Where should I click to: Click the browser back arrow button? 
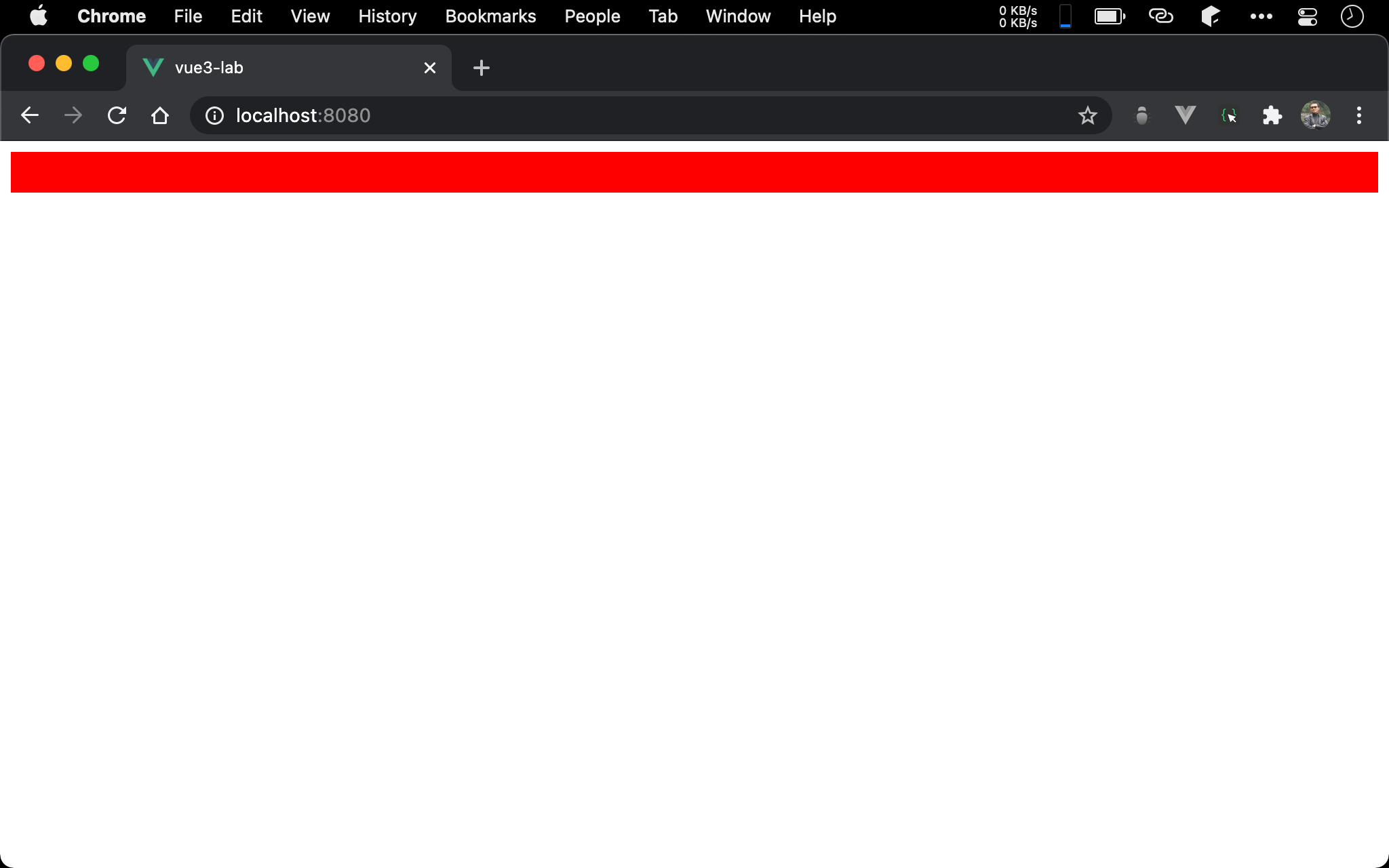(30, 115)
